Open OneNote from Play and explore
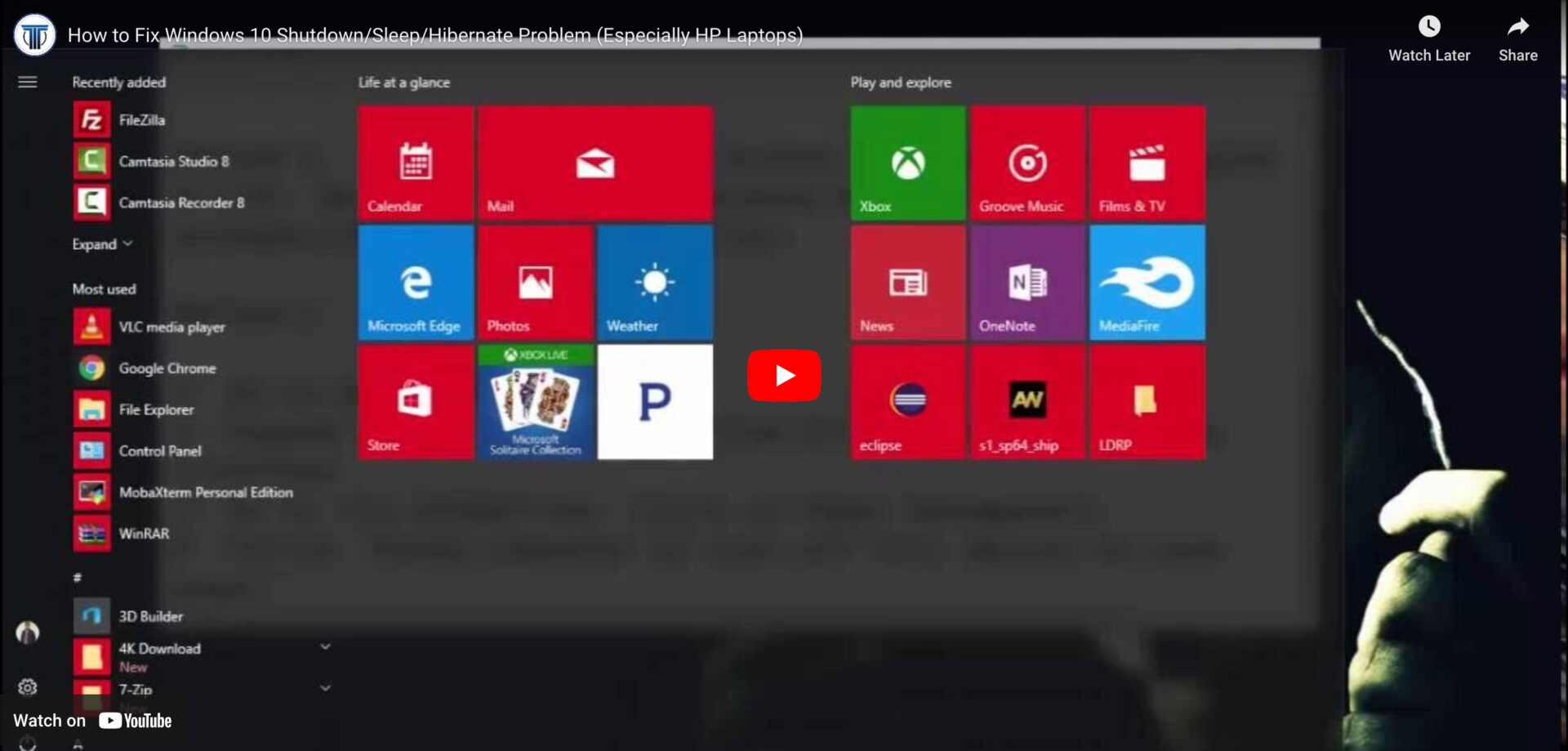This screenshot has height=751, width=1568. pyautogui.click(x=1027, y=282)
